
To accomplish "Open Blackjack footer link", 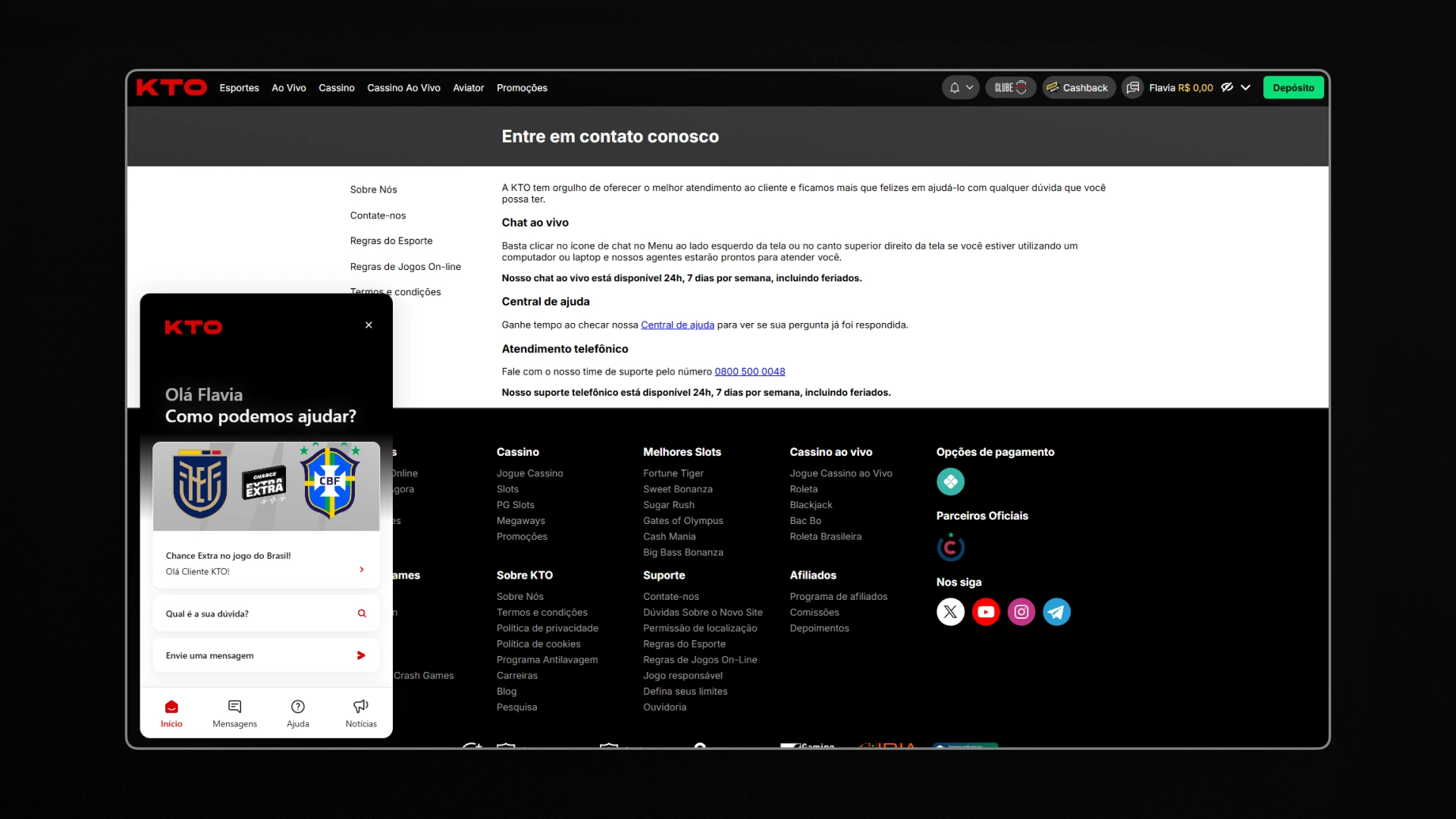I will 811,505.
